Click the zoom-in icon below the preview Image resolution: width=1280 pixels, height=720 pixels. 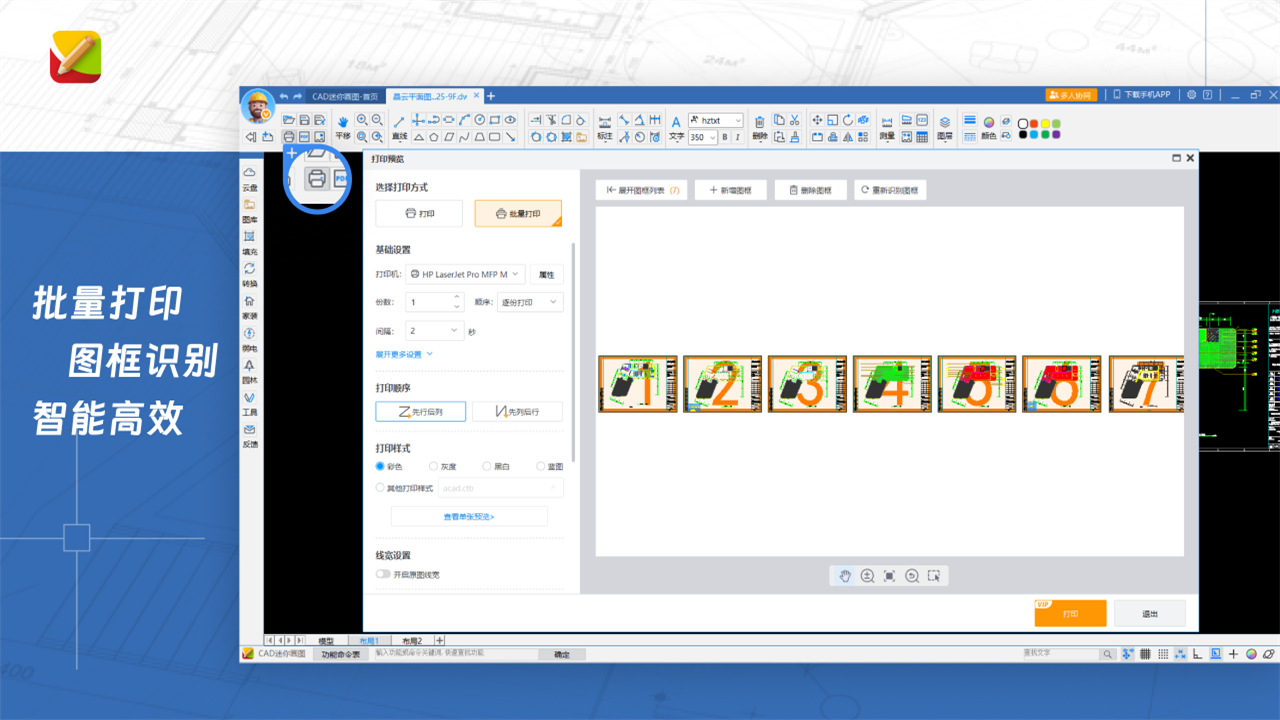pos(867,576)
